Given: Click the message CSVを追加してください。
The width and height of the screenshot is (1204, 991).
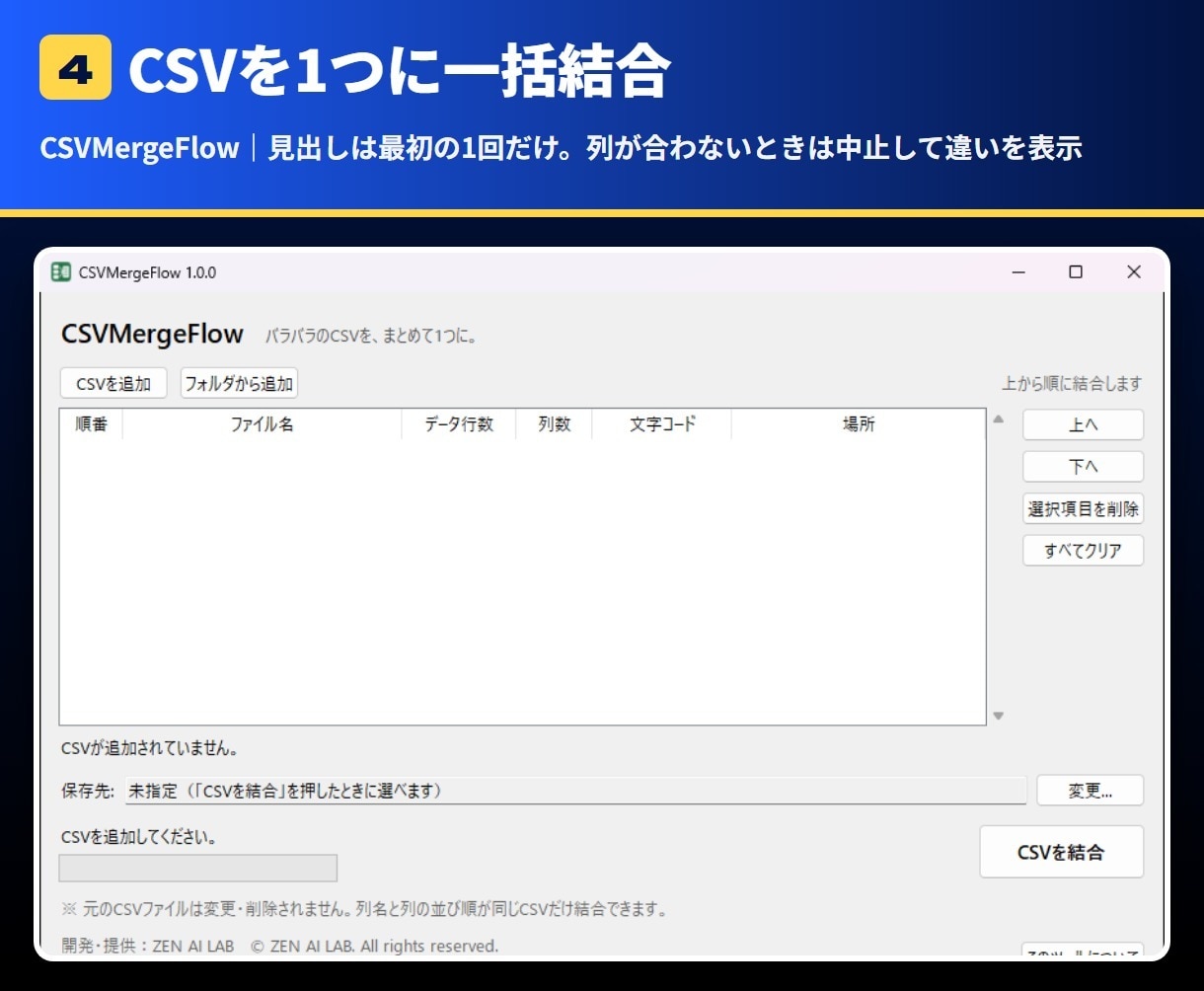Looking at the screenshot, I should 139,837.
